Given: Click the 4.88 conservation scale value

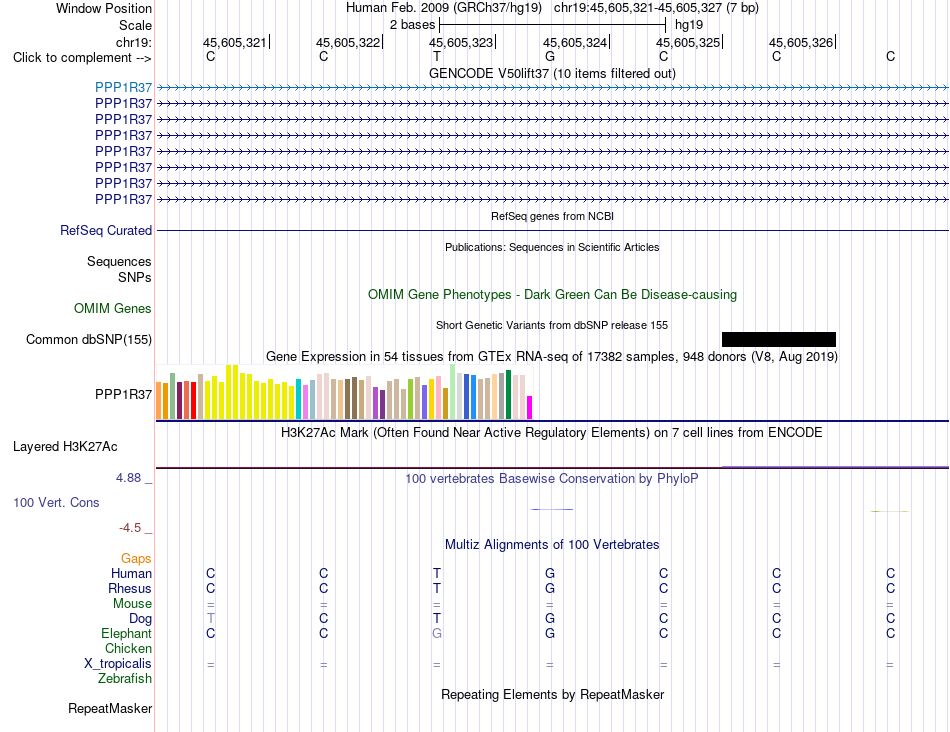Looking at the screenshot, I should (x=128, y=478).
